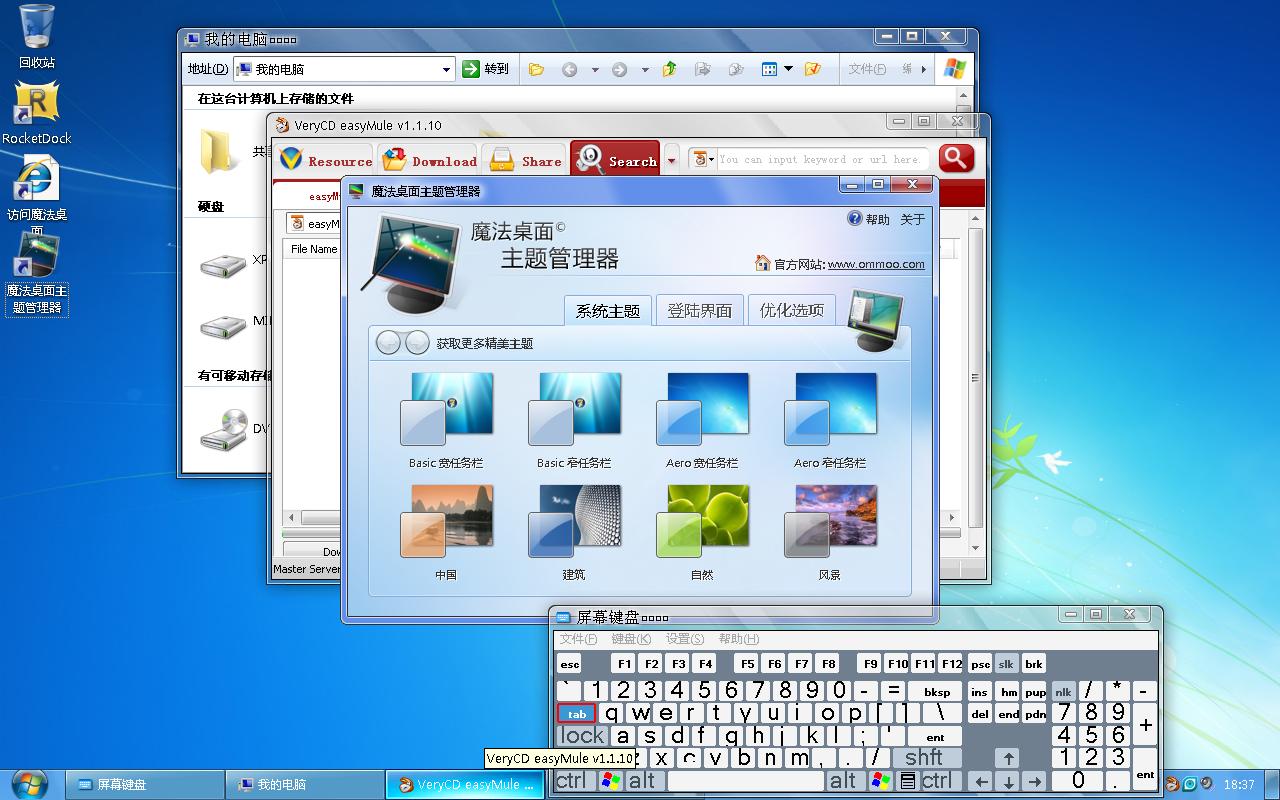Switch to the 优化选项 tab
Screen dimensions: 1280x800
(791, 310)
